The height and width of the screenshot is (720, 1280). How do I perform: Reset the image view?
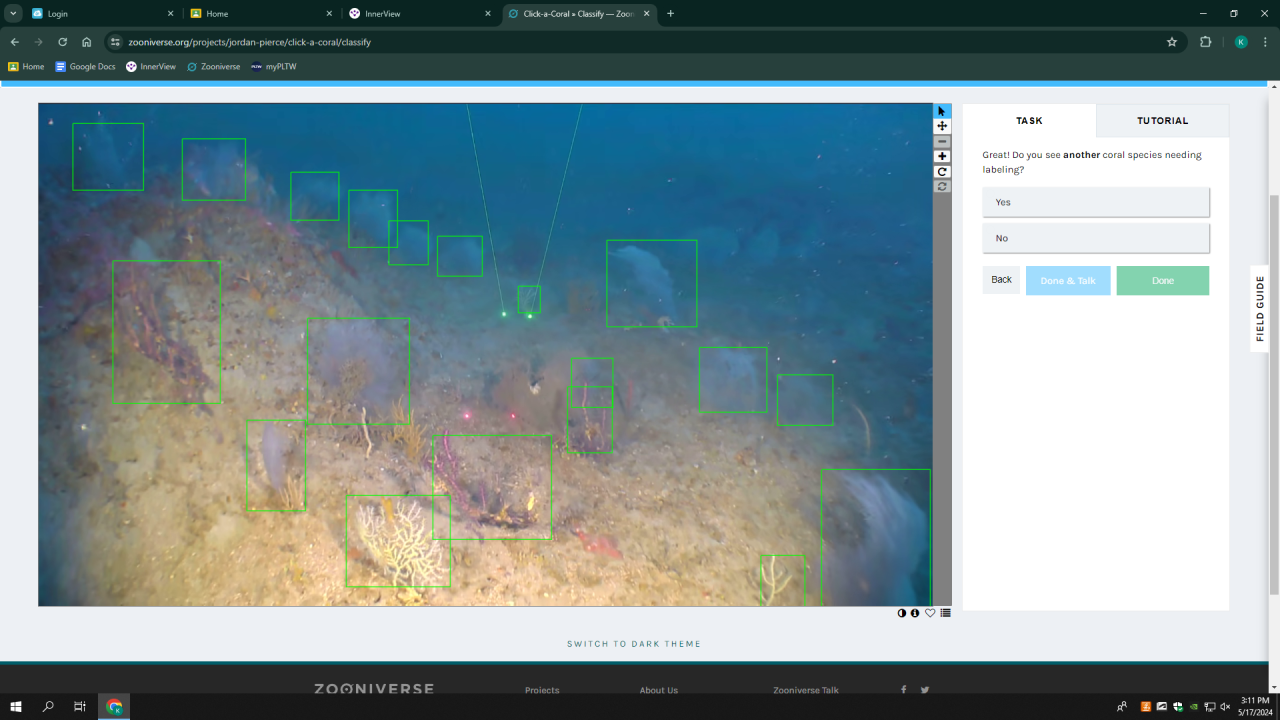(x=942, y=186)
